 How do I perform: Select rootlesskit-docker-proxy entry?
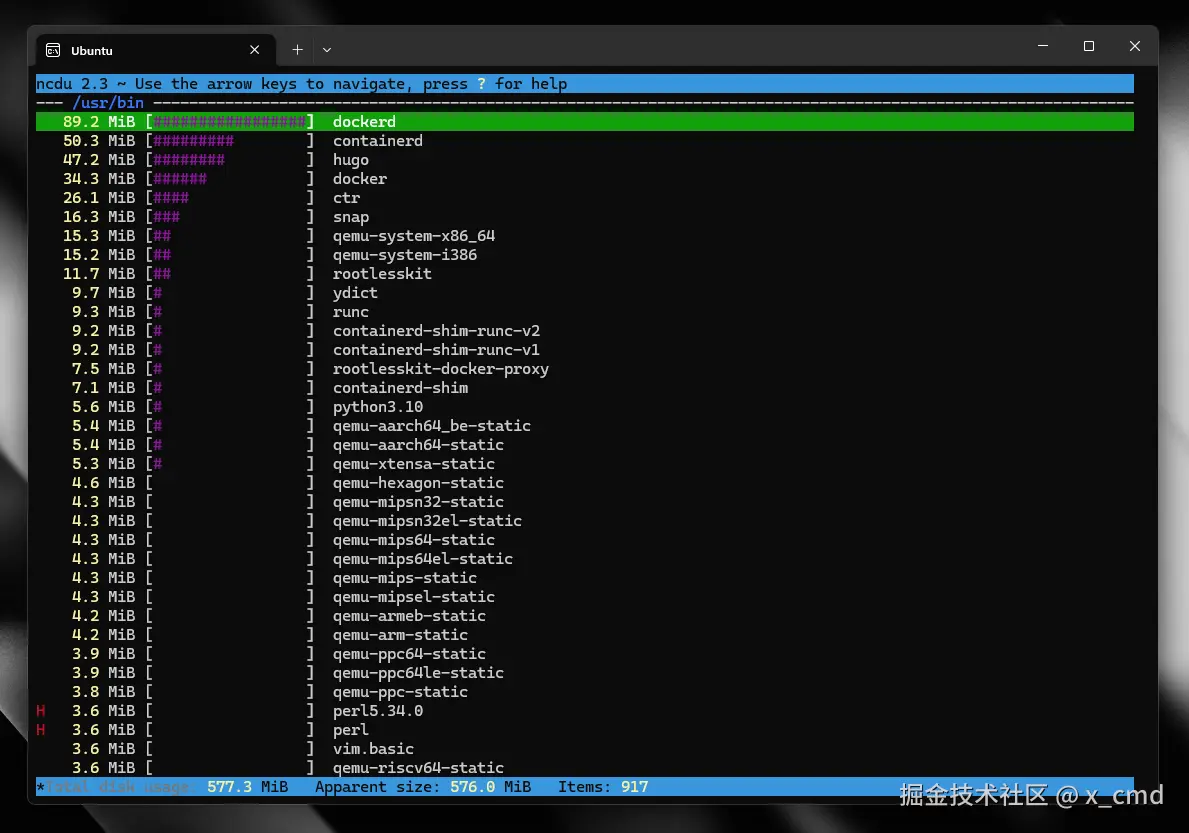tap(585, 368)
